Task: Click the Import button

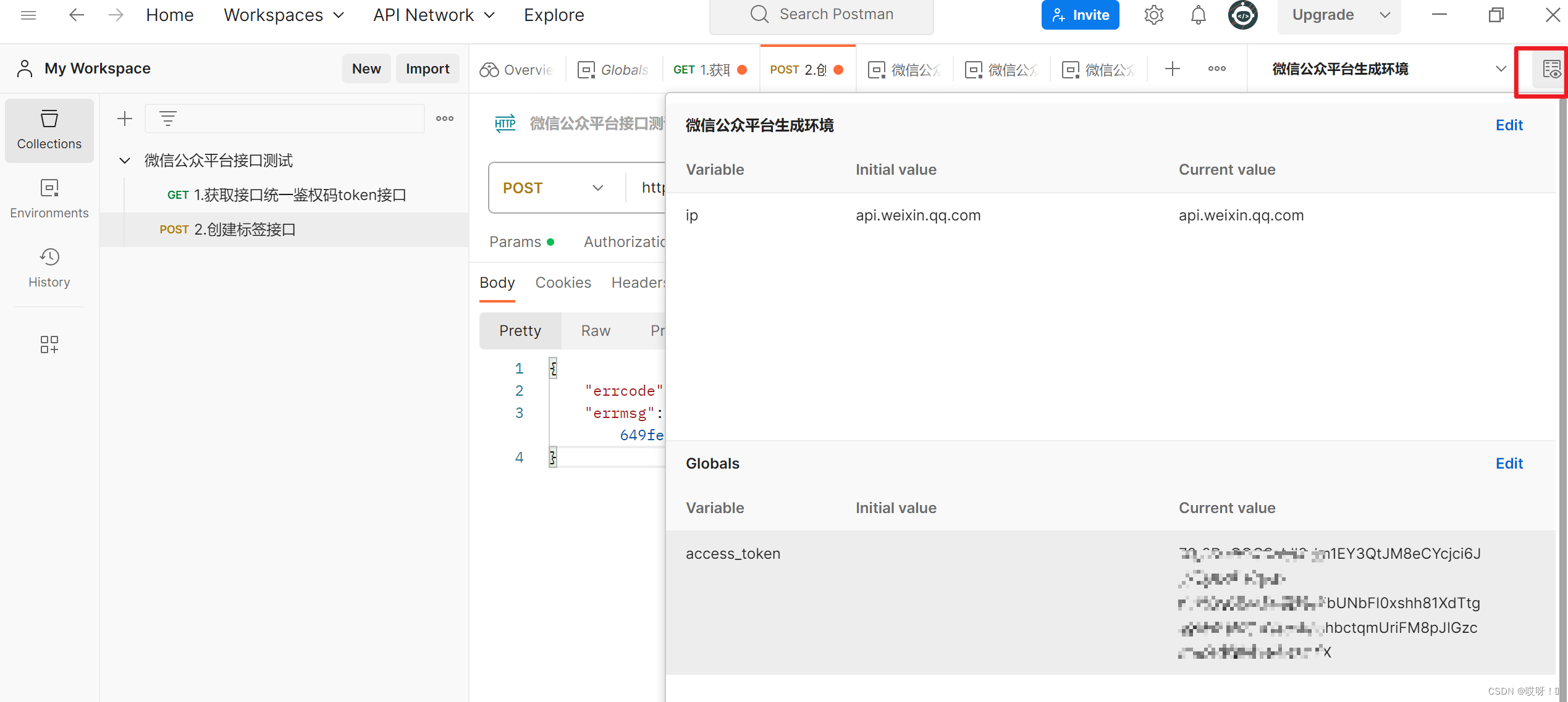Action: (x=428, y=69)
